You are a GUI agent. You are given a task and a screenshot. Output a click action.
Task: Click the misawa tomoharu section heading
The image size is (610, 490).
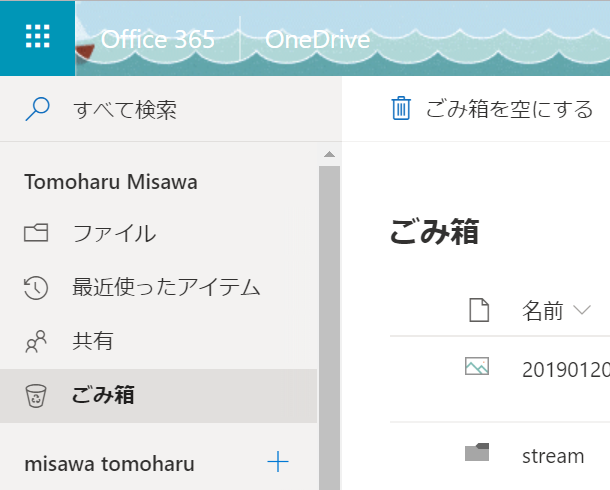[x=109, y=464]
